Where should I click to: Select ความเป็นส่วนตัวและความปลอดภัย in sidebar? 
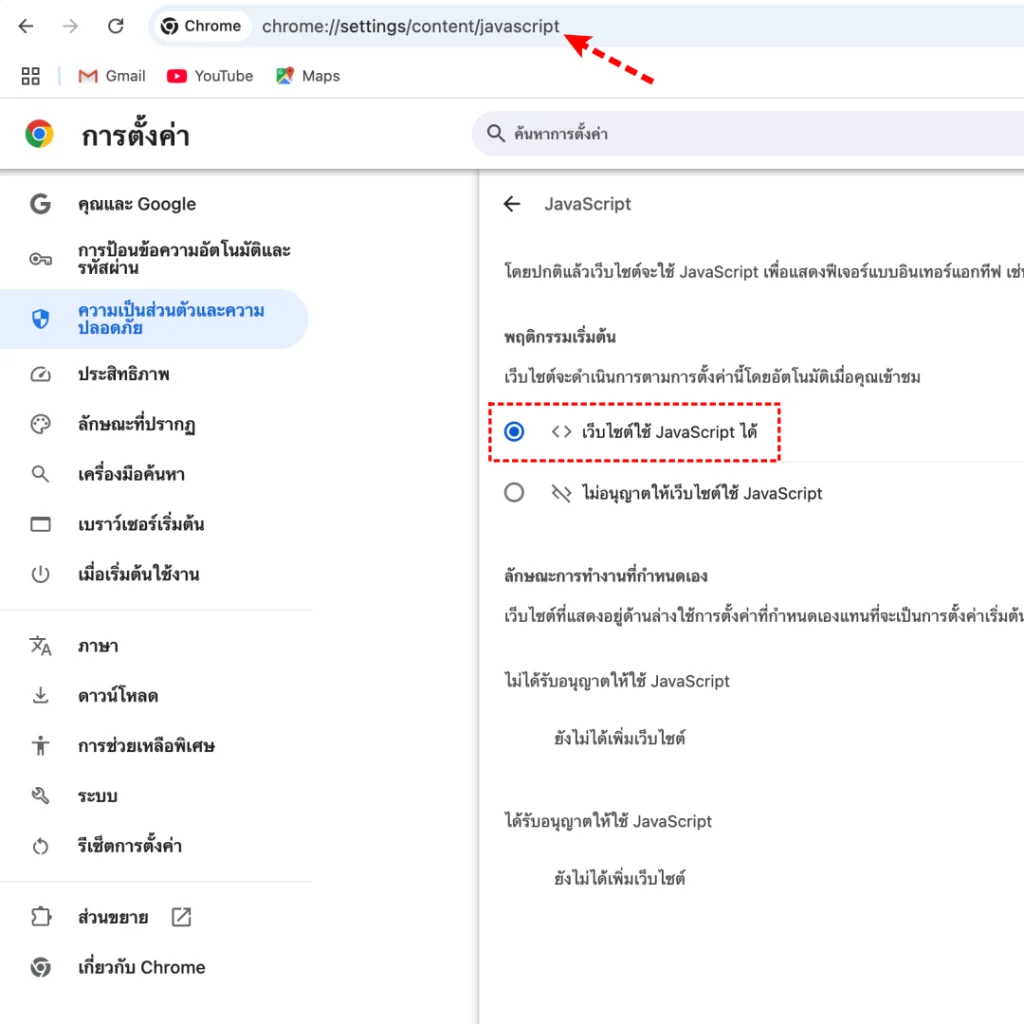pyautogui.click(x=155, y=319)
